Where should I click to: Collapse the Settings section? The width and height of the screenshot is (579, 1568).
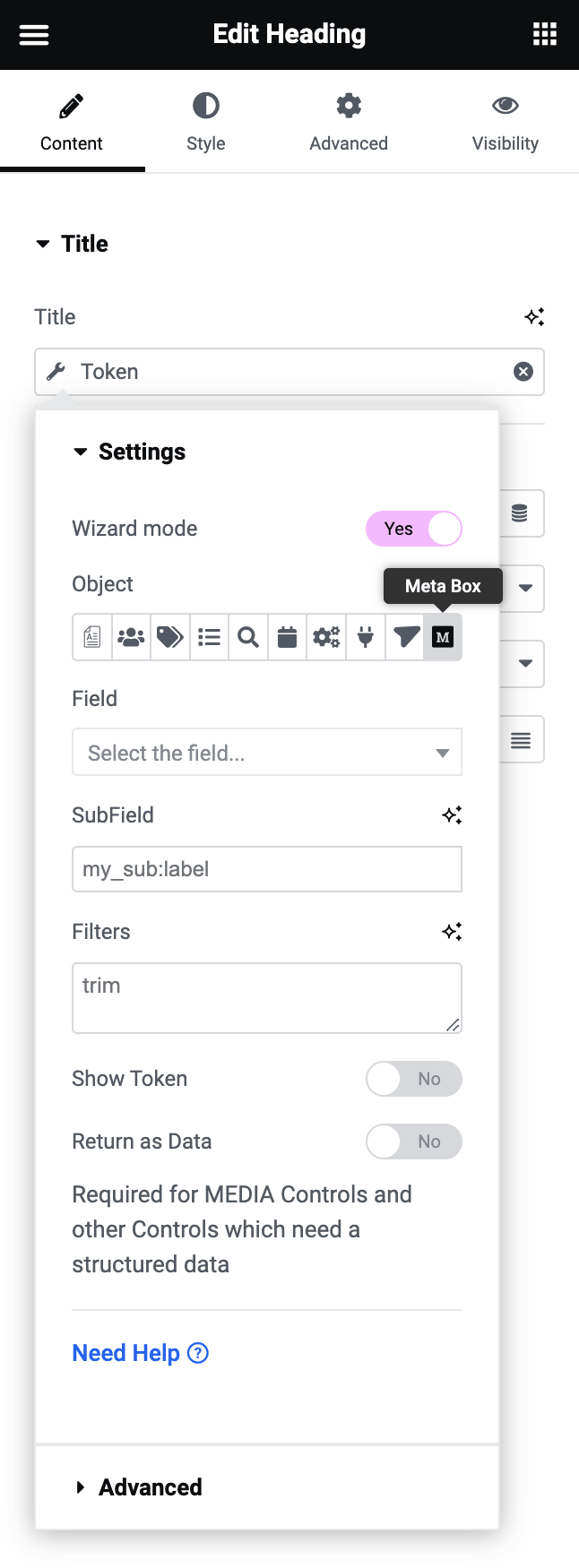(141, 452)
